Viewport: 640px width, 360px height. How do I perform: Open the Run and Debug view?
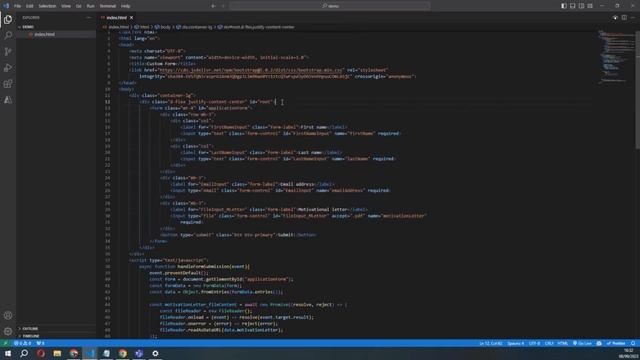[8, 68]
